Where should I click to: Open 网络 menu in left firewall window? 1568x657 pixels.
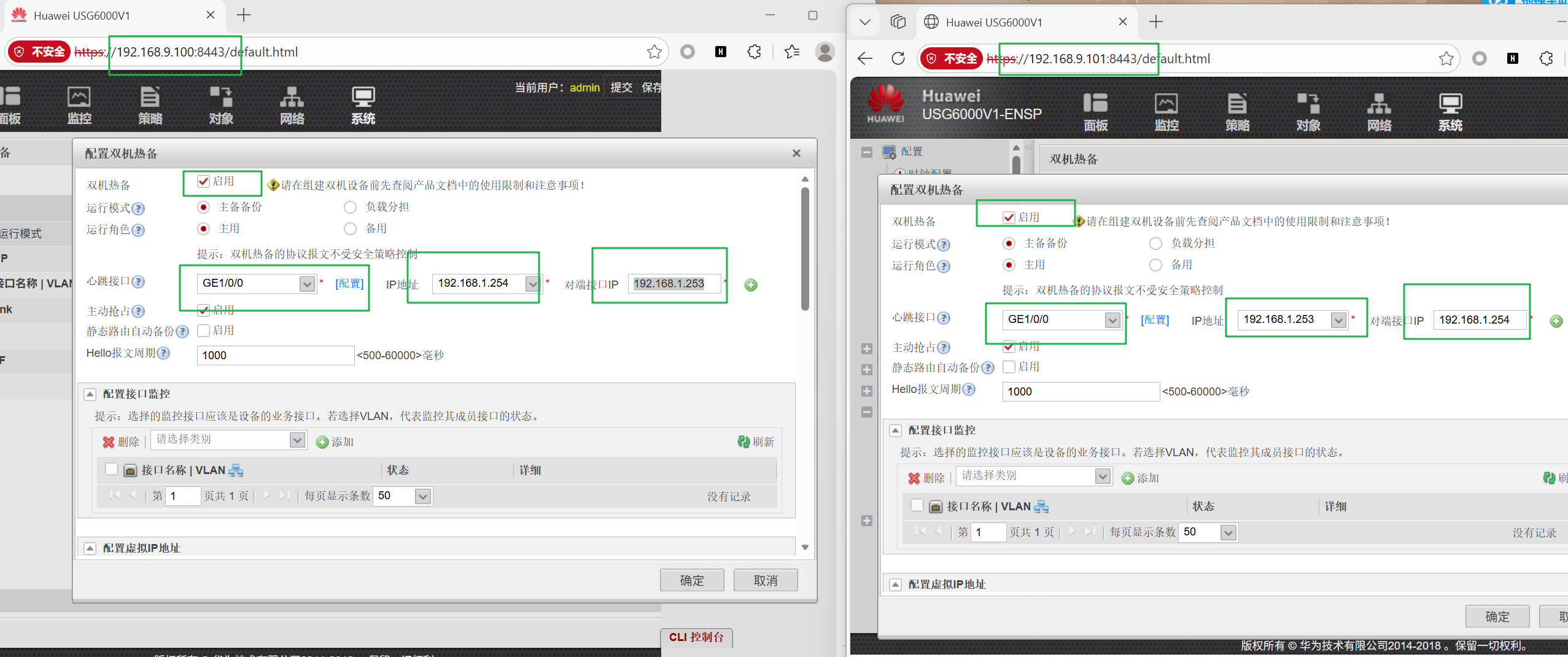click(x=292, y=106)
